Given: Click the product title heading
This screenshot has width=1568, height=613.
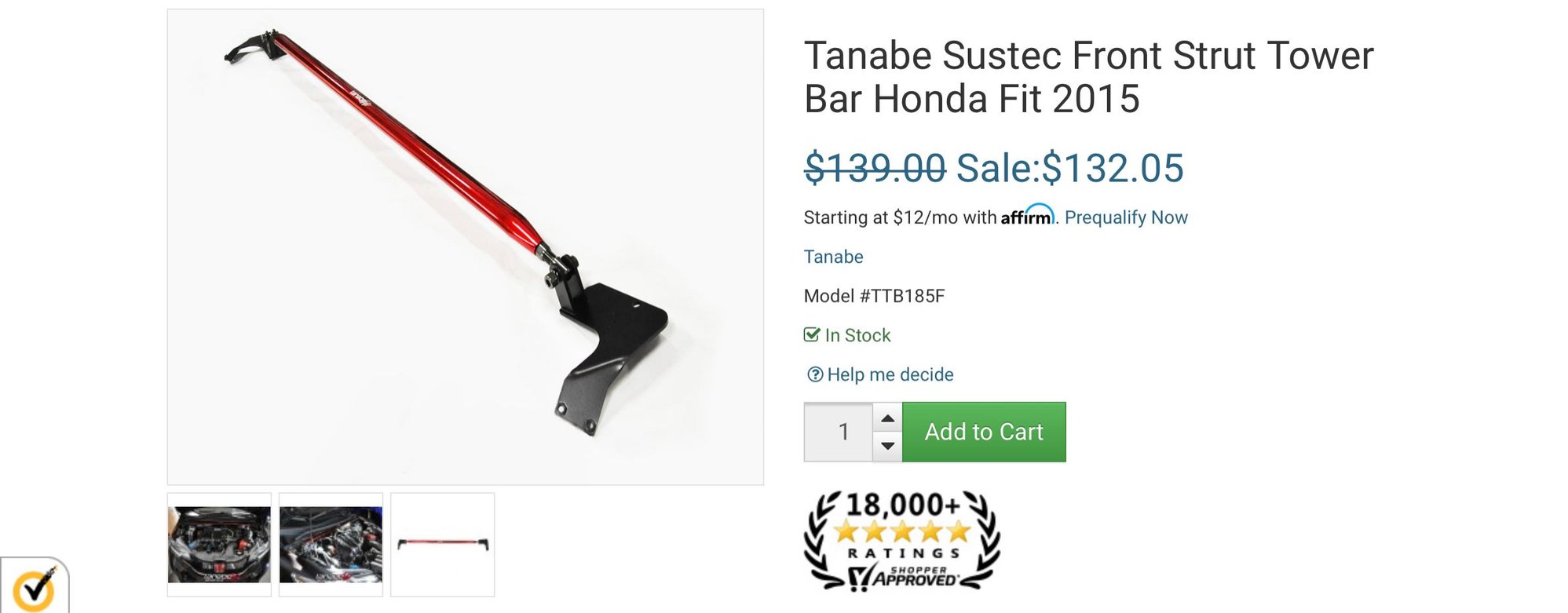Looking at the screenshot, I should (x=1088, y=77).
